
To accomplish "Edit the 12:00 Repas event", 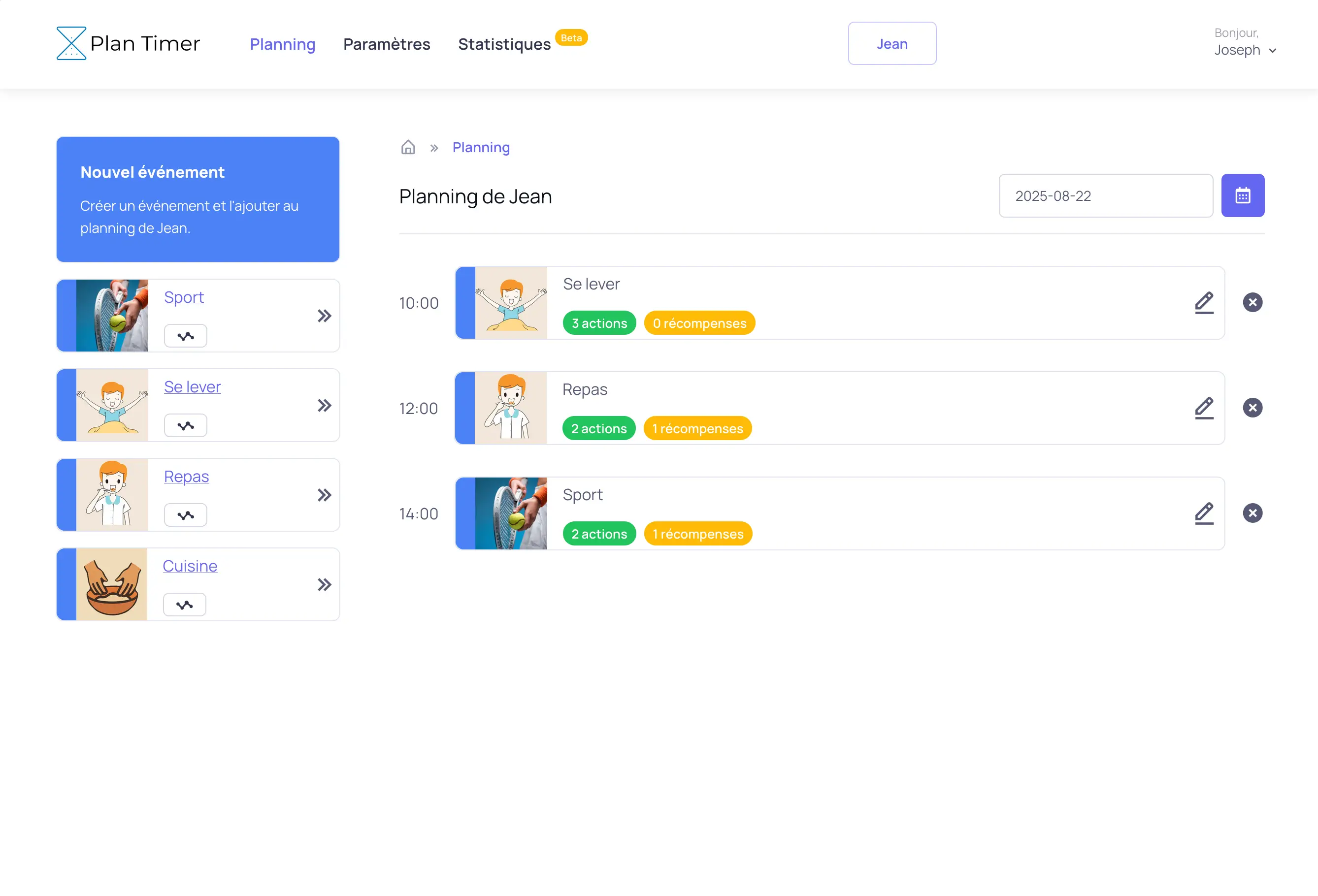I will [1205, 408].
